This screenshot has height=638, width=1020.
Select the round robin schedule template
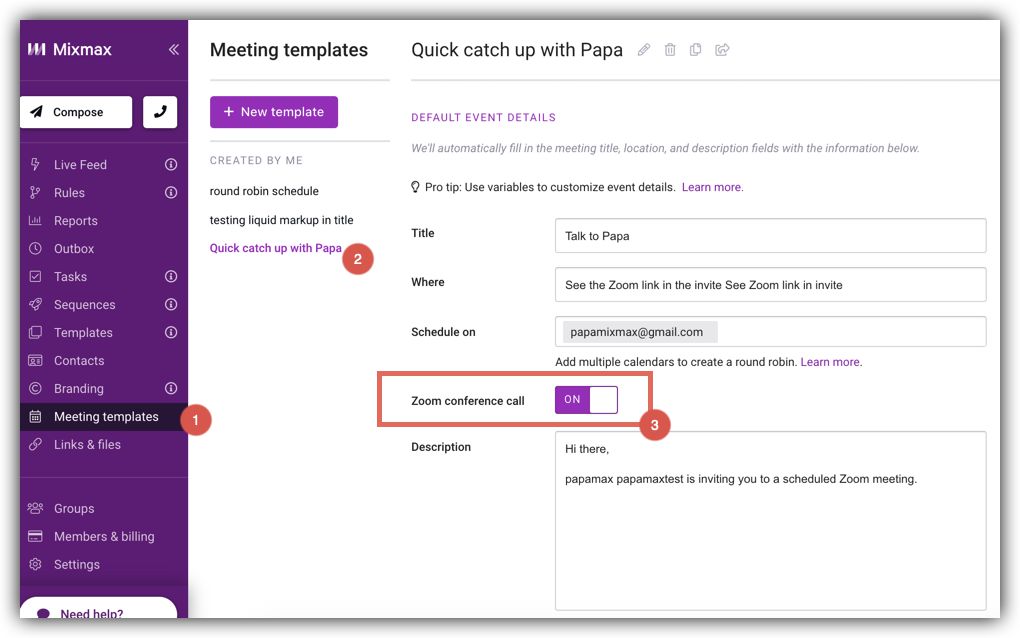tap(264, 191)
